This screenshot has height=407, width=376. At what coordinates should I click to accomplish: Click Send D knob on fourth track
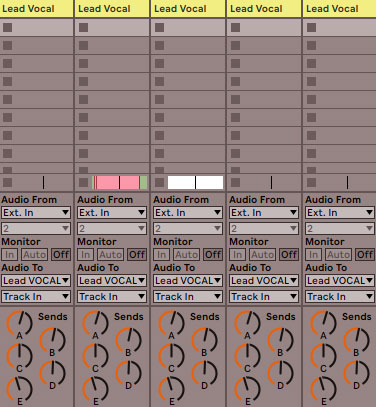point(280,373)
